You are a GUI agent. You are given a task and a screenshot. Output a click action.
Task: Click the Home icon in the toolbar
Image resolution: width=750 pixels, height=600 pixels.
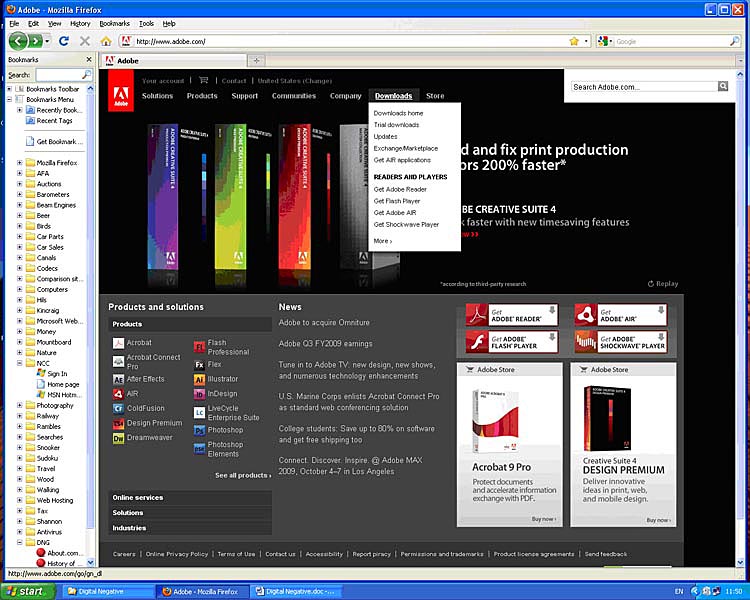[x=106, y=41]
